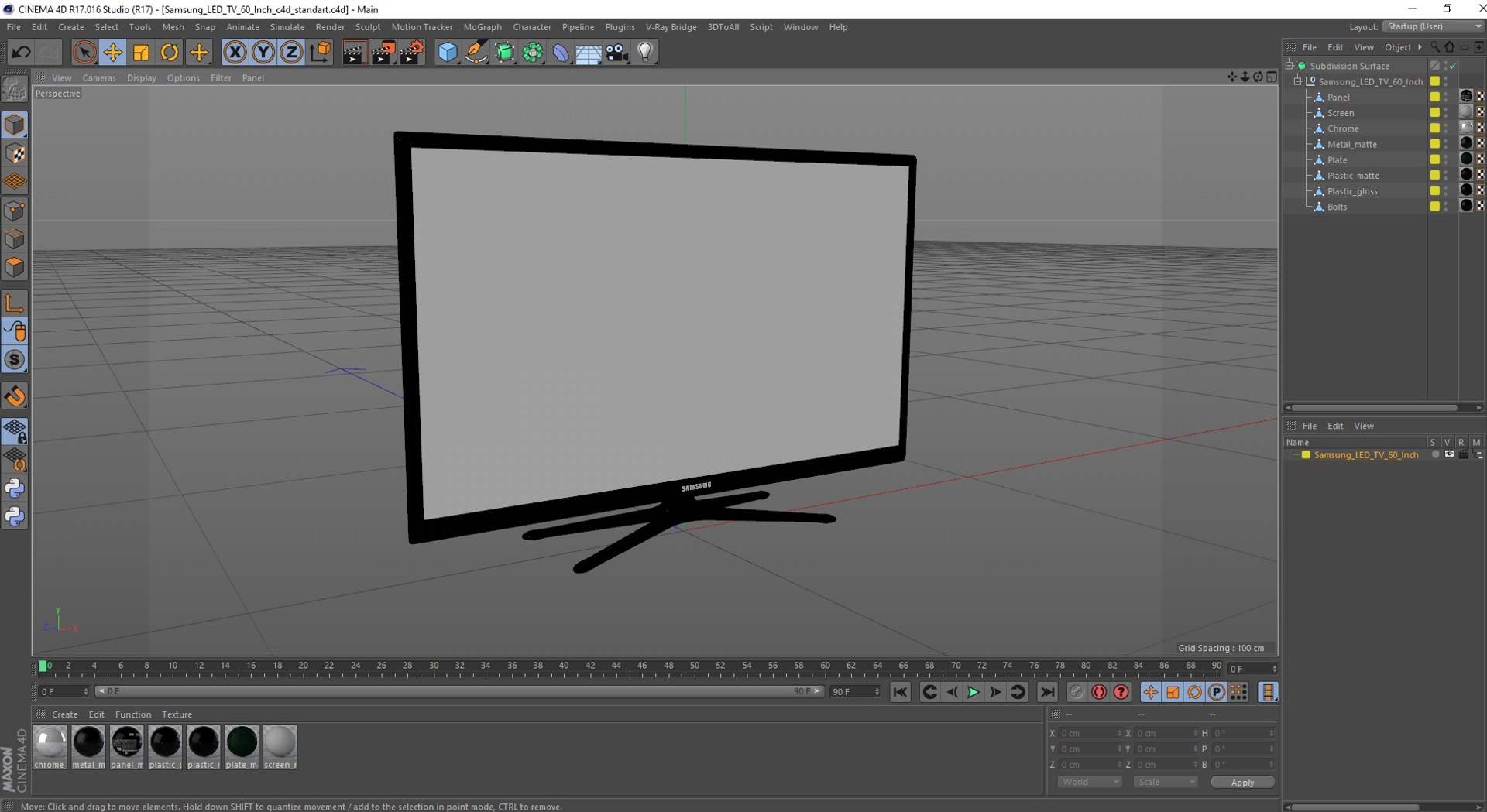Open the material manager Texture menu
1487x812 pixels.
click(177, 714)
